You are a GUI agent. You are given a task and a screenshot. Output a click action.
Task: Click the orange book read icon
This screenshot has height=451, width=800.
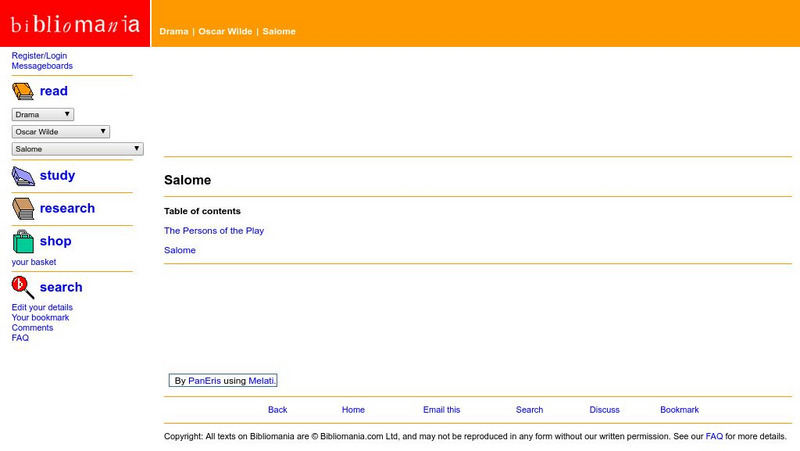point(23,91)
